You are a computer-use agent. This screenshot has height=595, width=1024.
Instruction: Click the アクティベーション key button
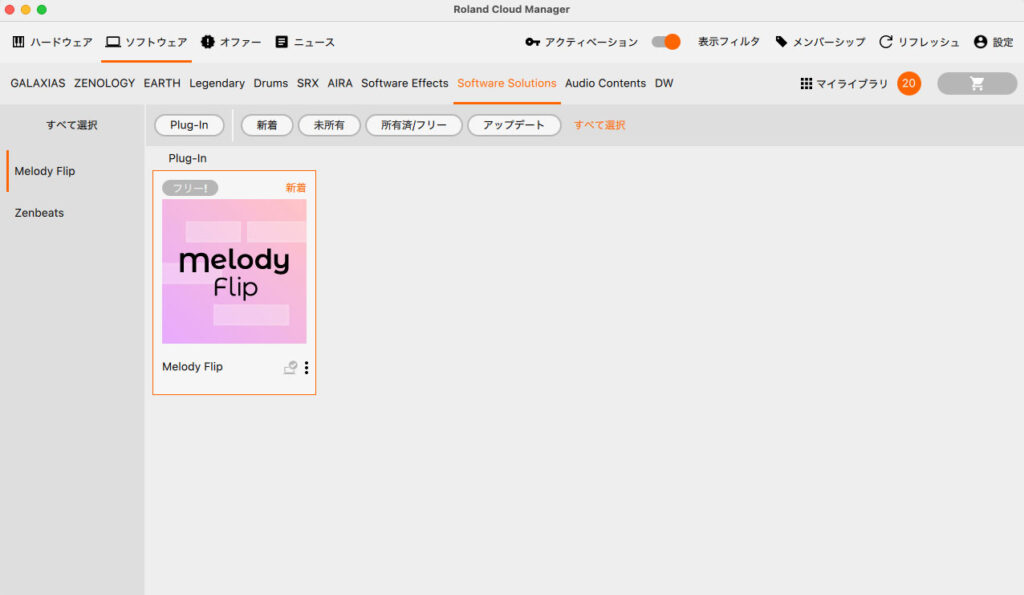click(x=581, y=42)
